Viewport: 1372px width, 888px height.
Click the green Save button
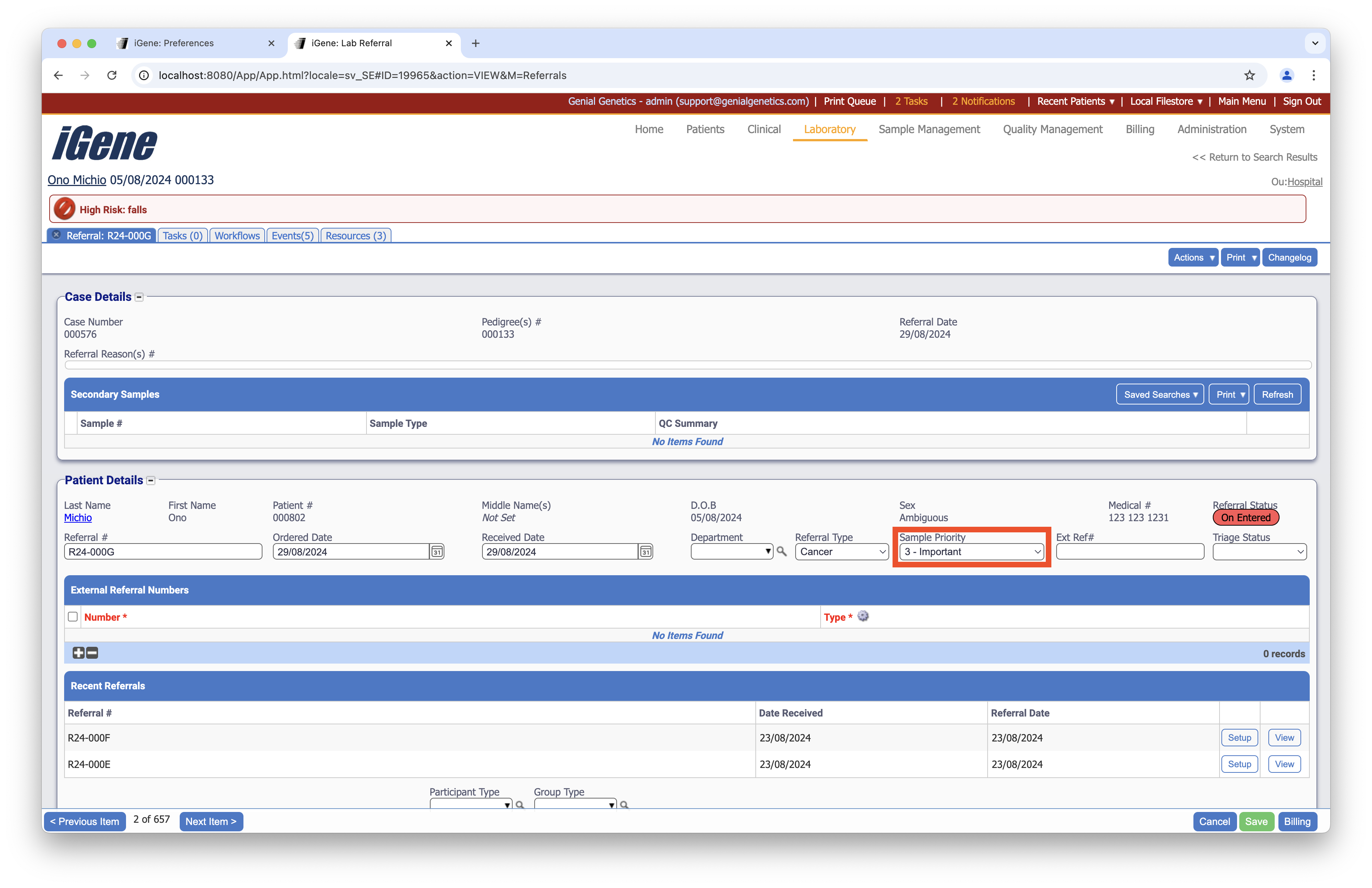(x=1256, y=821)
